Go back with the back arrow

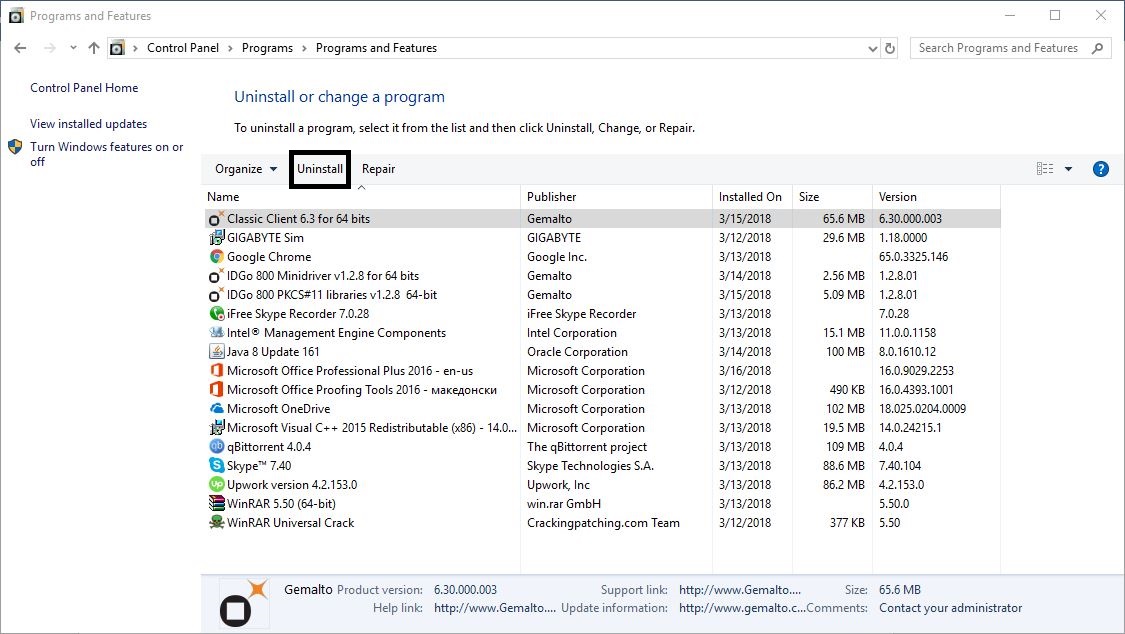[20, 48]
